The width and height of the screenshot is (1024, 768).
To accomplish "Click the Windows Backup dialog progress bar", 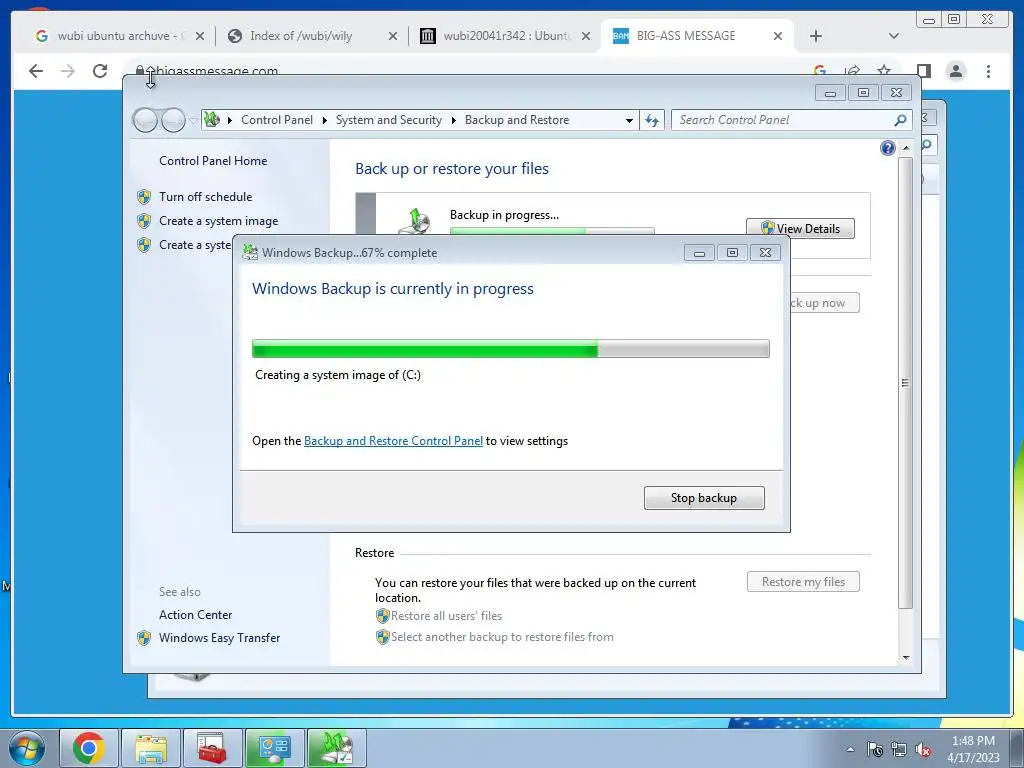I will pyautogui.click(x=511, y=349).
